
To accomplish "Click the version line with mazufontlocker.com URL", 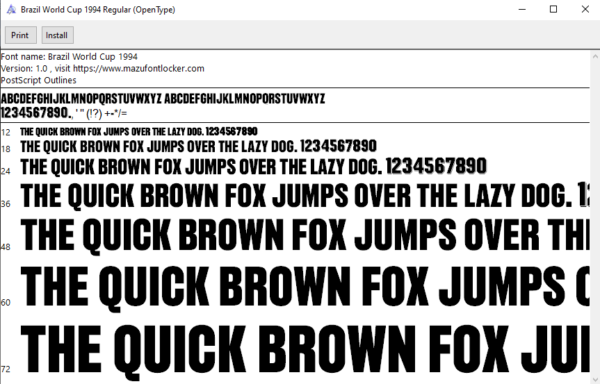I will [x=103, y=68].
